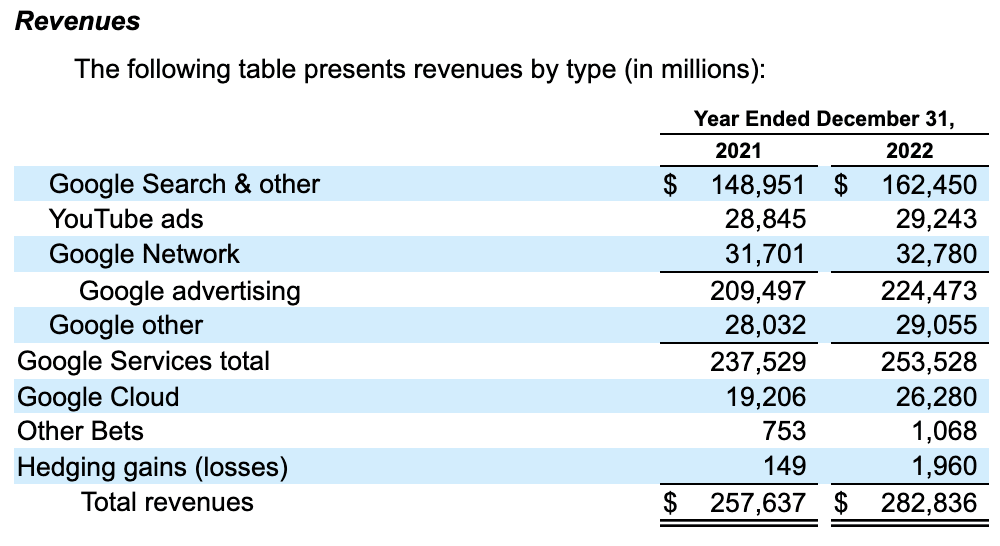
Task: Click the value 29,243
Action: tap(936, 219)
